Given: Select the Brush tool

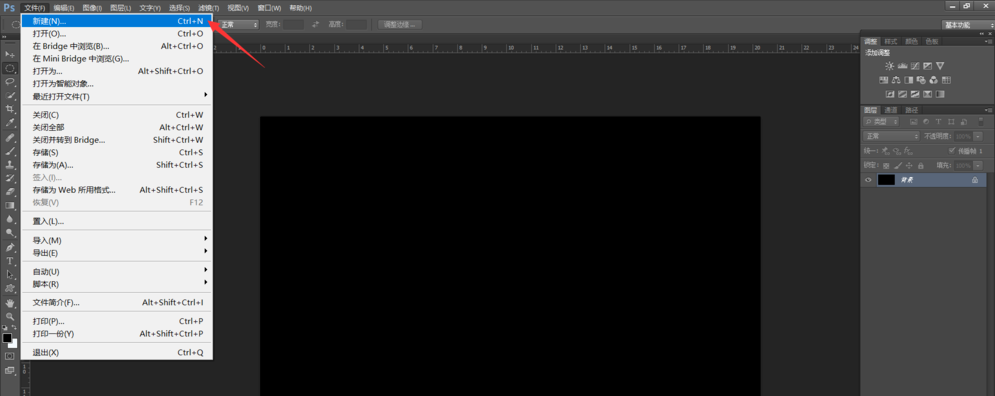Looking at the screenshot, I should (x=10, y=151).
